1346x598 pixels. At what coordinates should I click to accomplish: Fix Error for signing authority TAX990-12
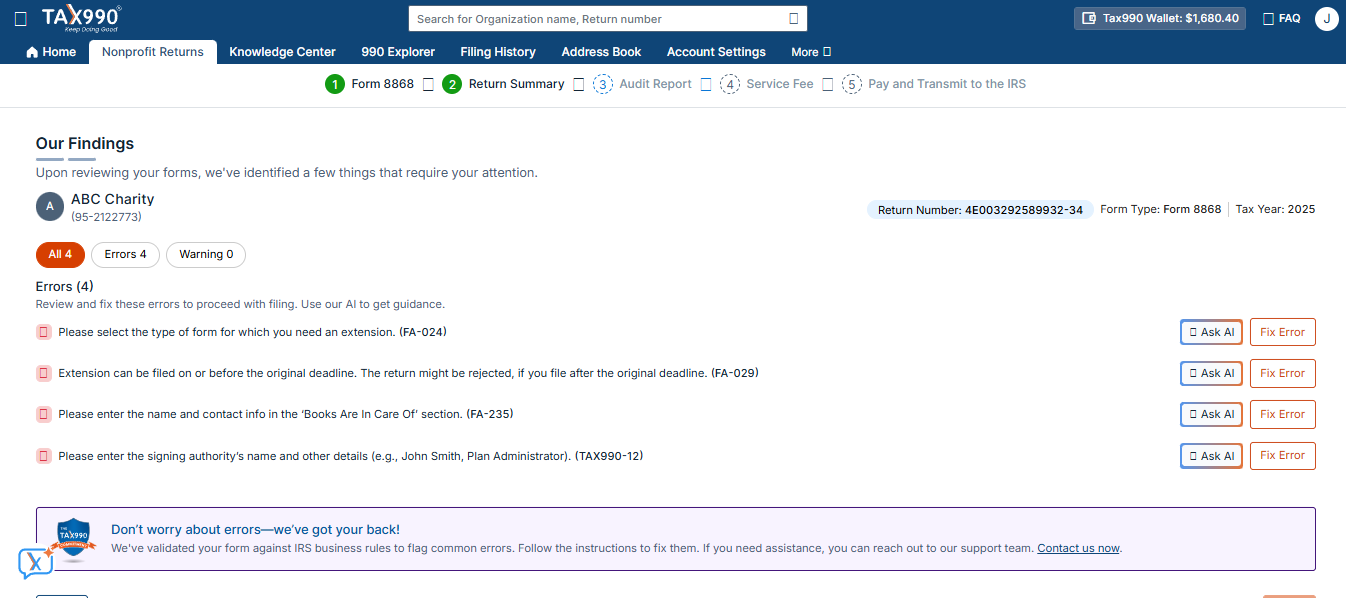point(1283,456)
